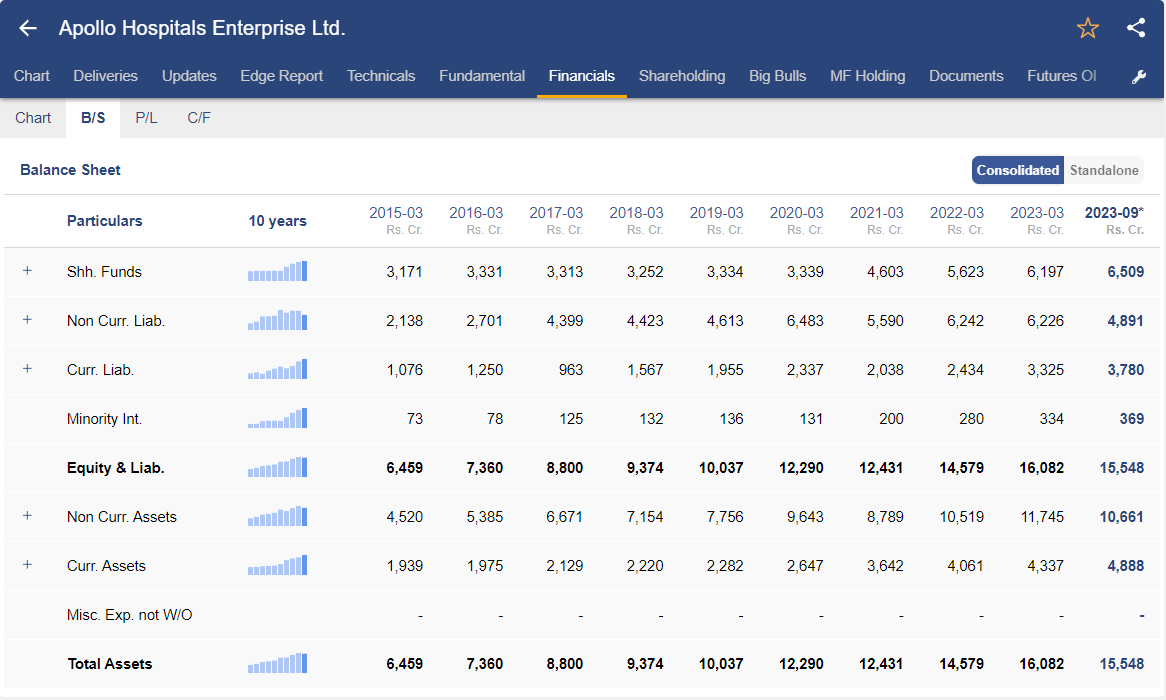The height and width of the screenshot is (700, 1166).
Task: Expand the Shh. Funds row
Action: pos(28,271)
